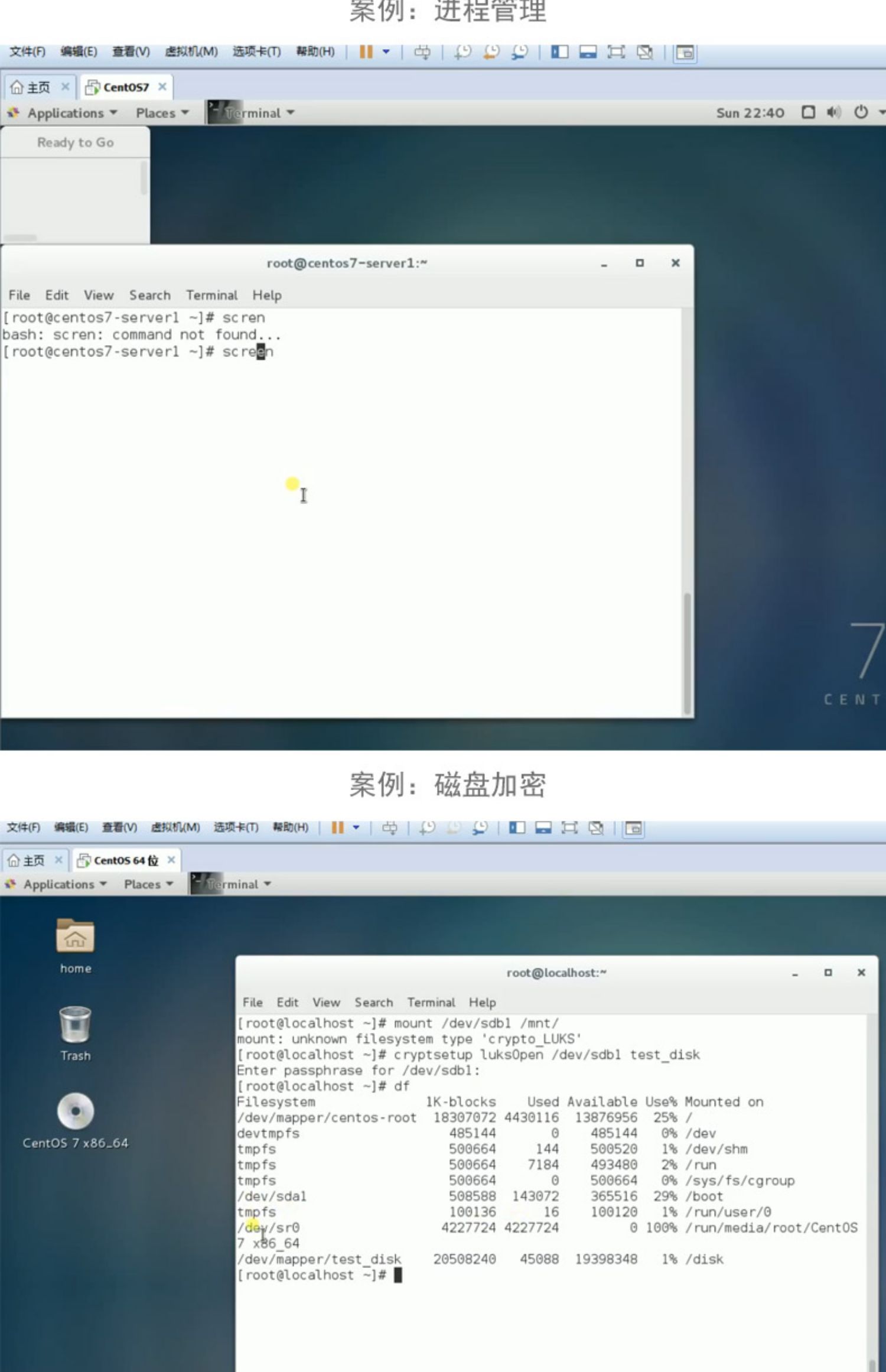886x1372 pixels.
Task: Show library sidebar view in CentOS 64 位 toolbar
Action: pyautogui.click(x=517, y=828)
